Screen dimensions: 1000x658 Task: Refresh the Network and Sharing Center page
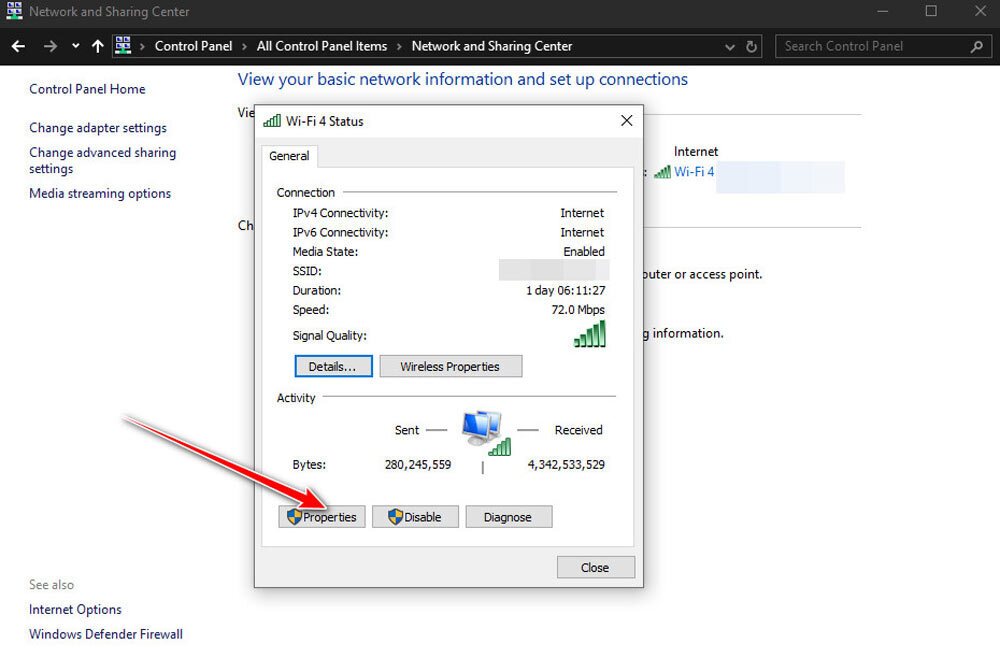pos(751,47)
